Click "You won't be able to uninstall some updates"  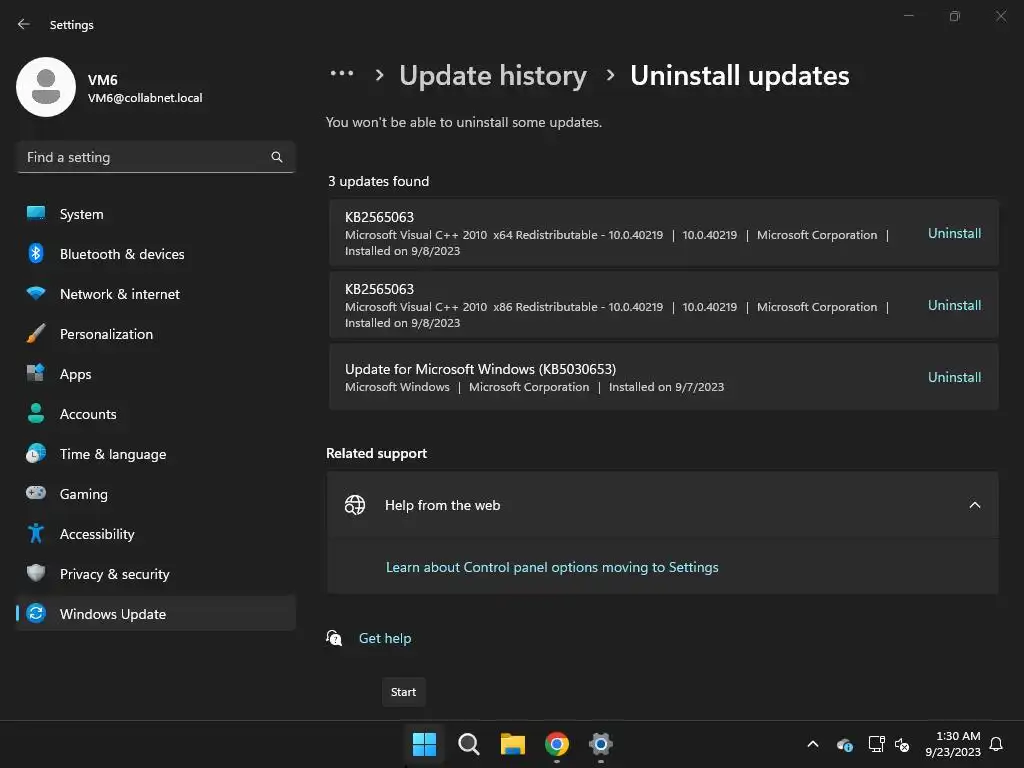[x=464, y=122]
